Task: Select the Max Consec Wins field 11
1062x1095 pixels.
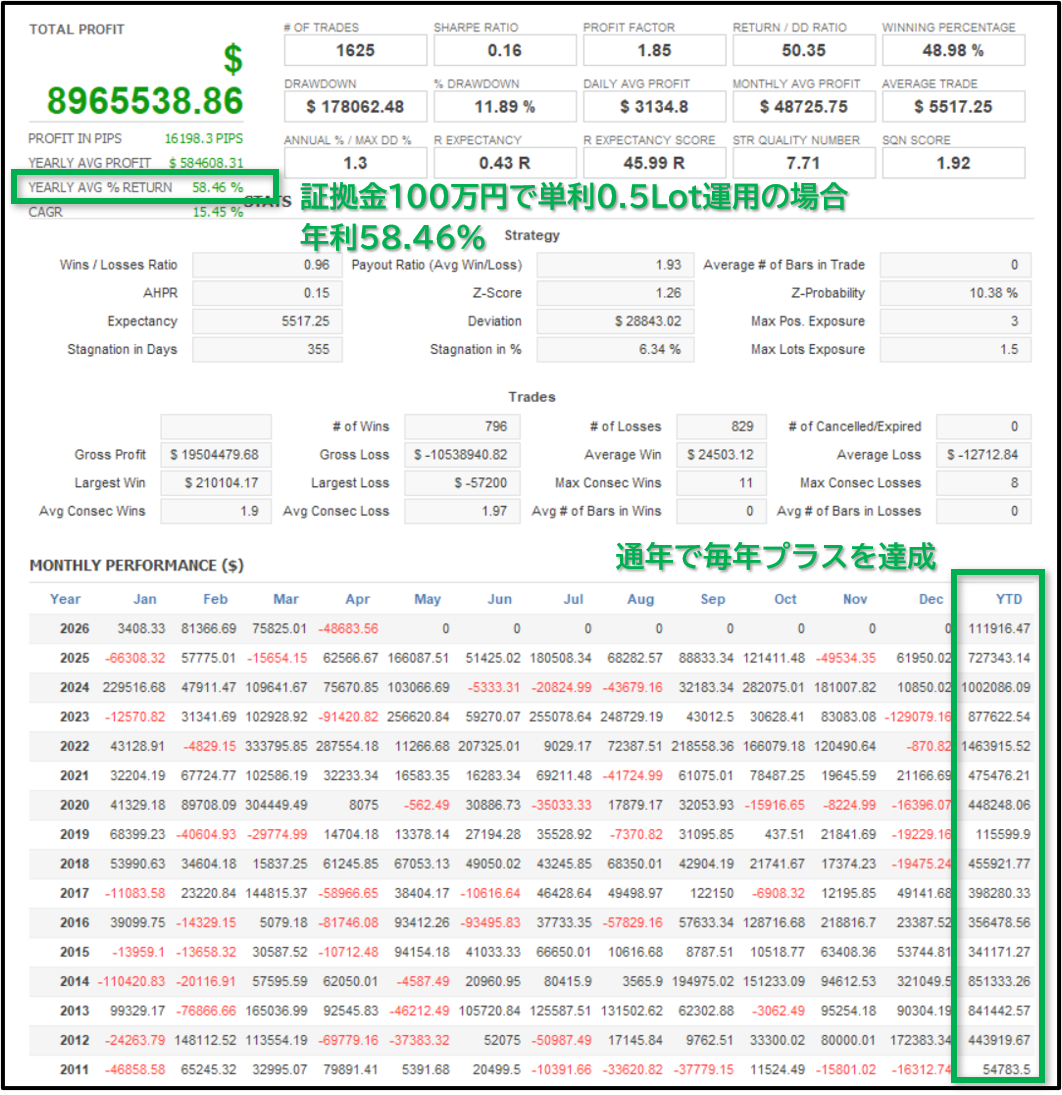Action: point(721,483)
